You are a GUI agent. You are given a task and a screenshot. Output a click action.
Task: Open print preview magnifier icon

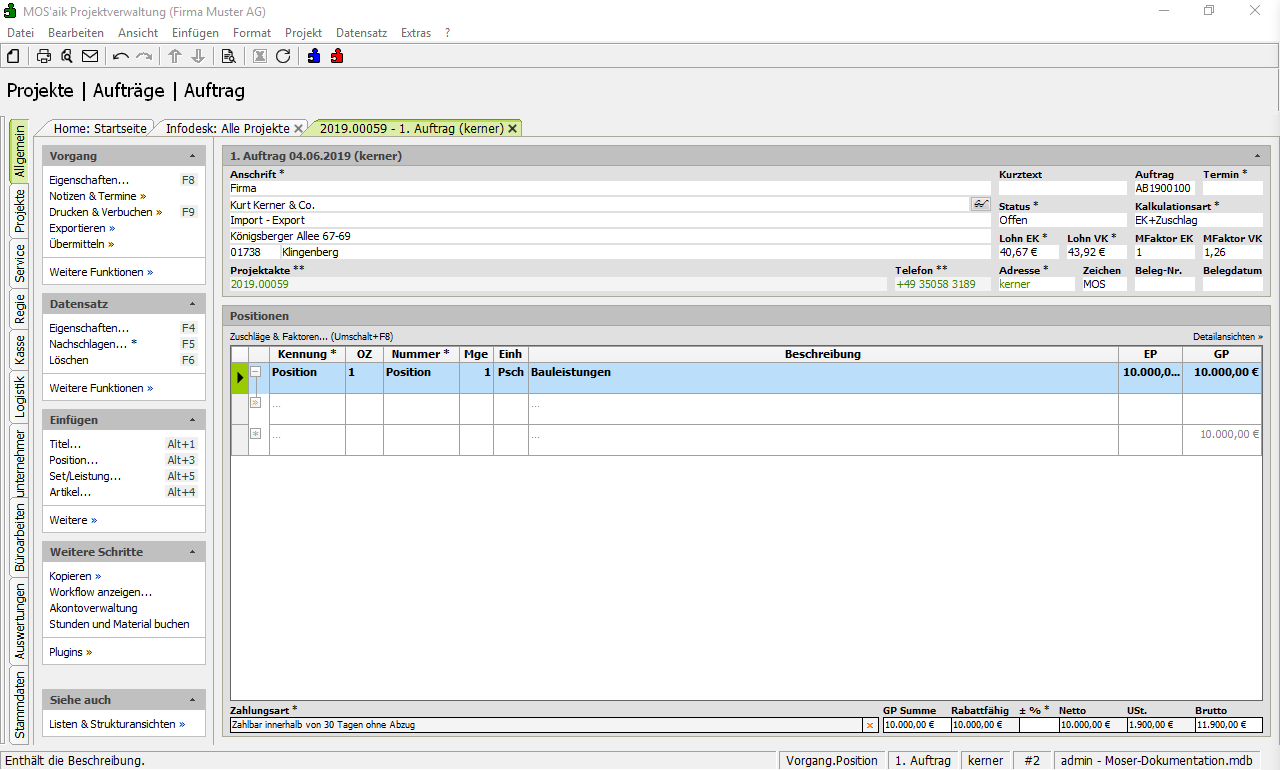click(x=67, y=56)
